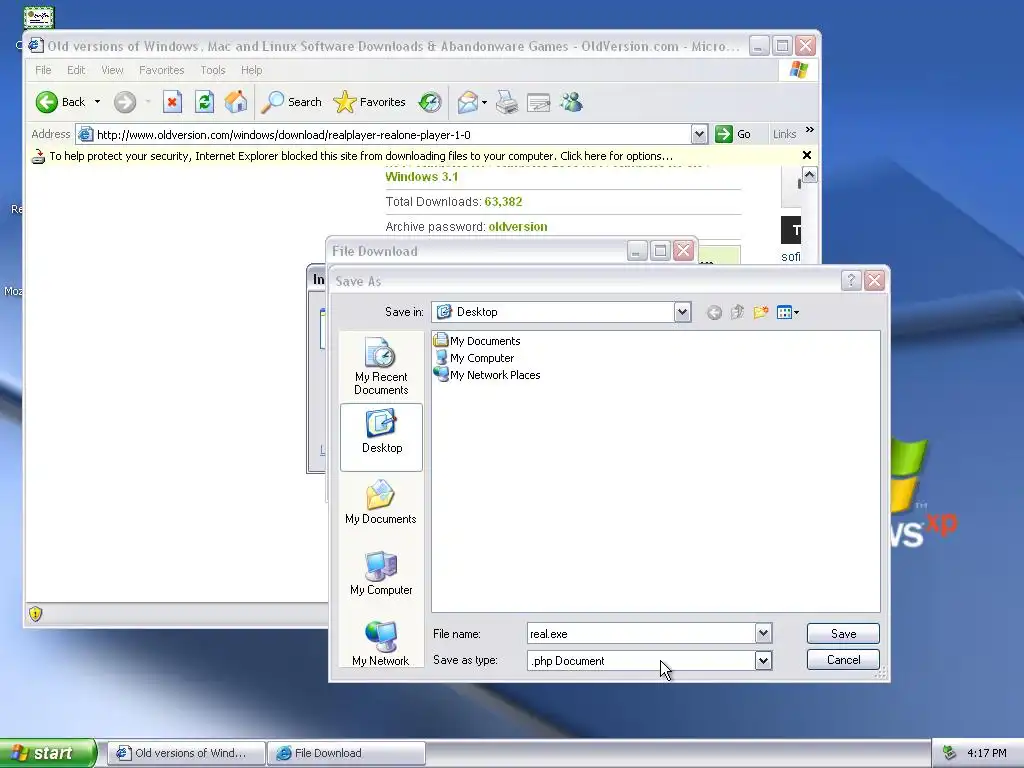Open the Help menu
The height and width of the screenshot is (768, 1024).
point(251,70)
